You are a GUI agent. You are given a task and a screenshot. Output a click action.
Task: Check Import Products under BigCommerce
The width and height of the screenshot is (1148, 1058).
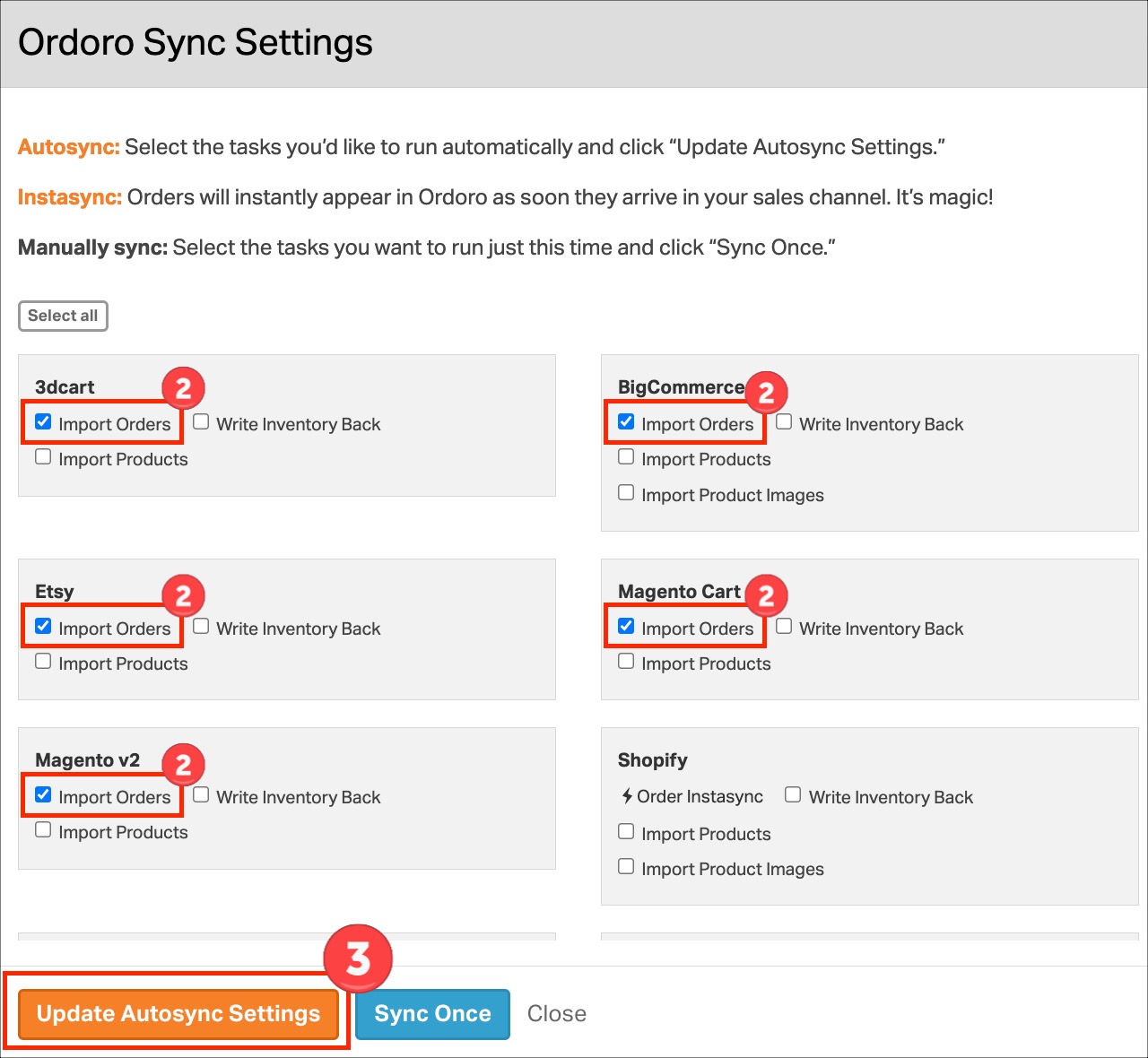pyautogui.click(x=626, y=457)
